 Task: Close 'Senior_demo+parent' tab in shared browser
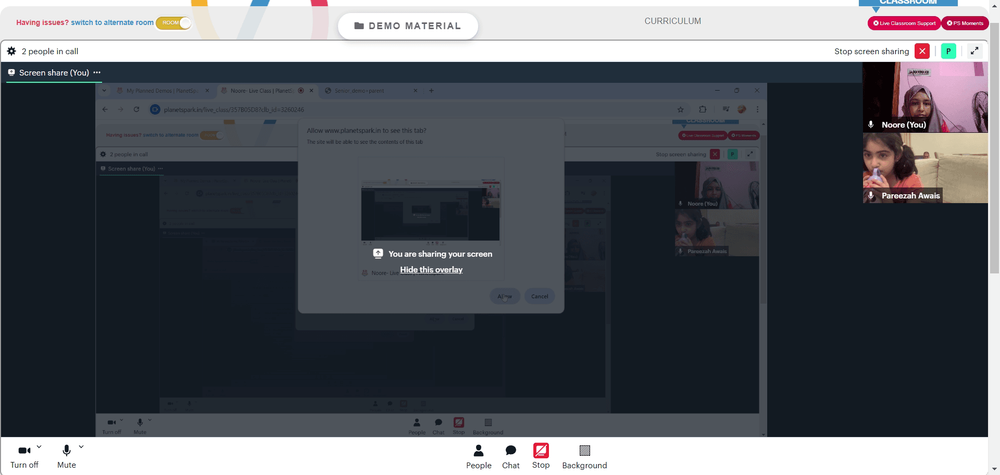coord(415,91)
